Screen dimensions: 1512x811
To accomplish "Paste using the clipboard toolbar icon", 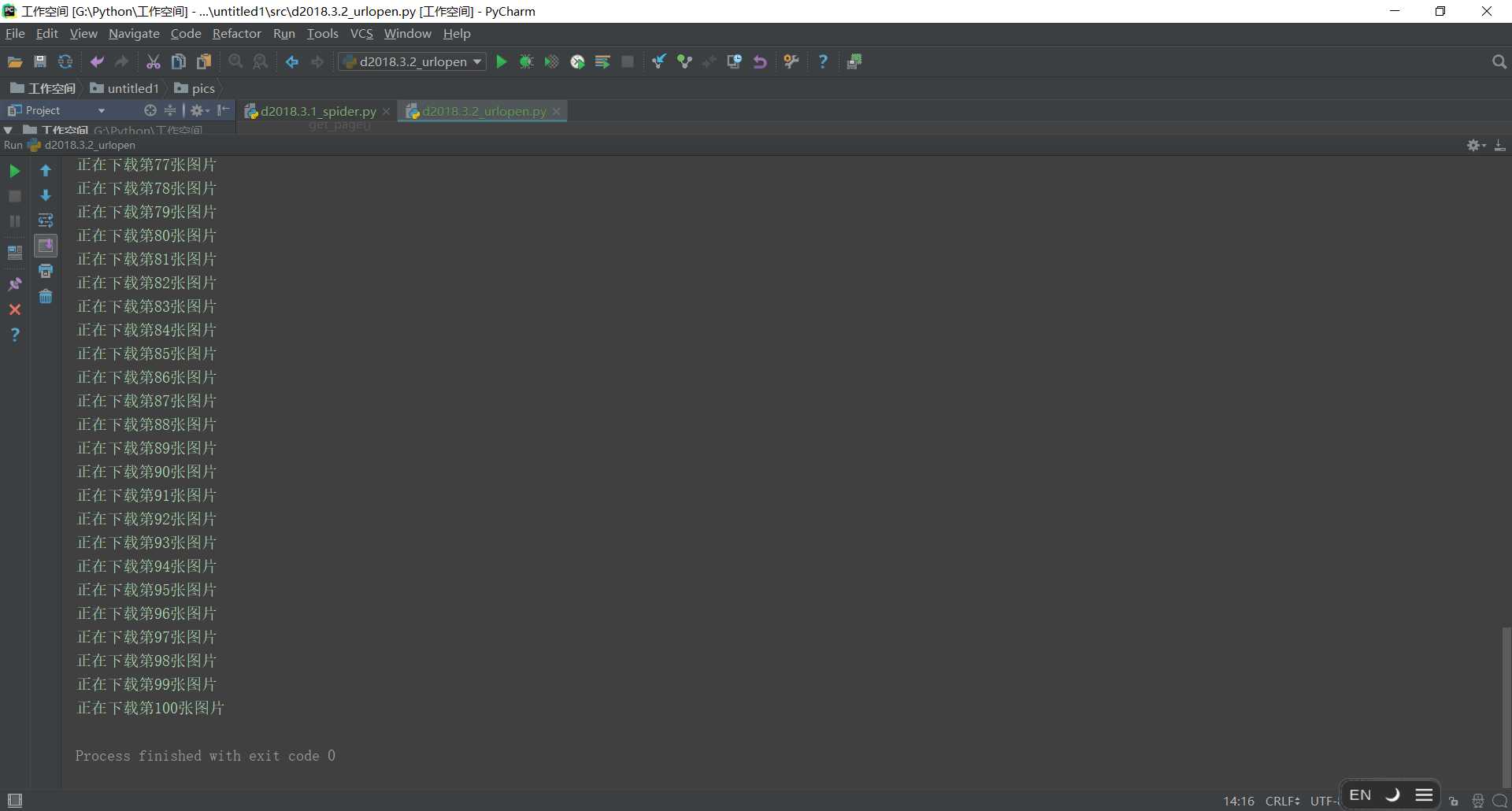I will tap(204, 61).
